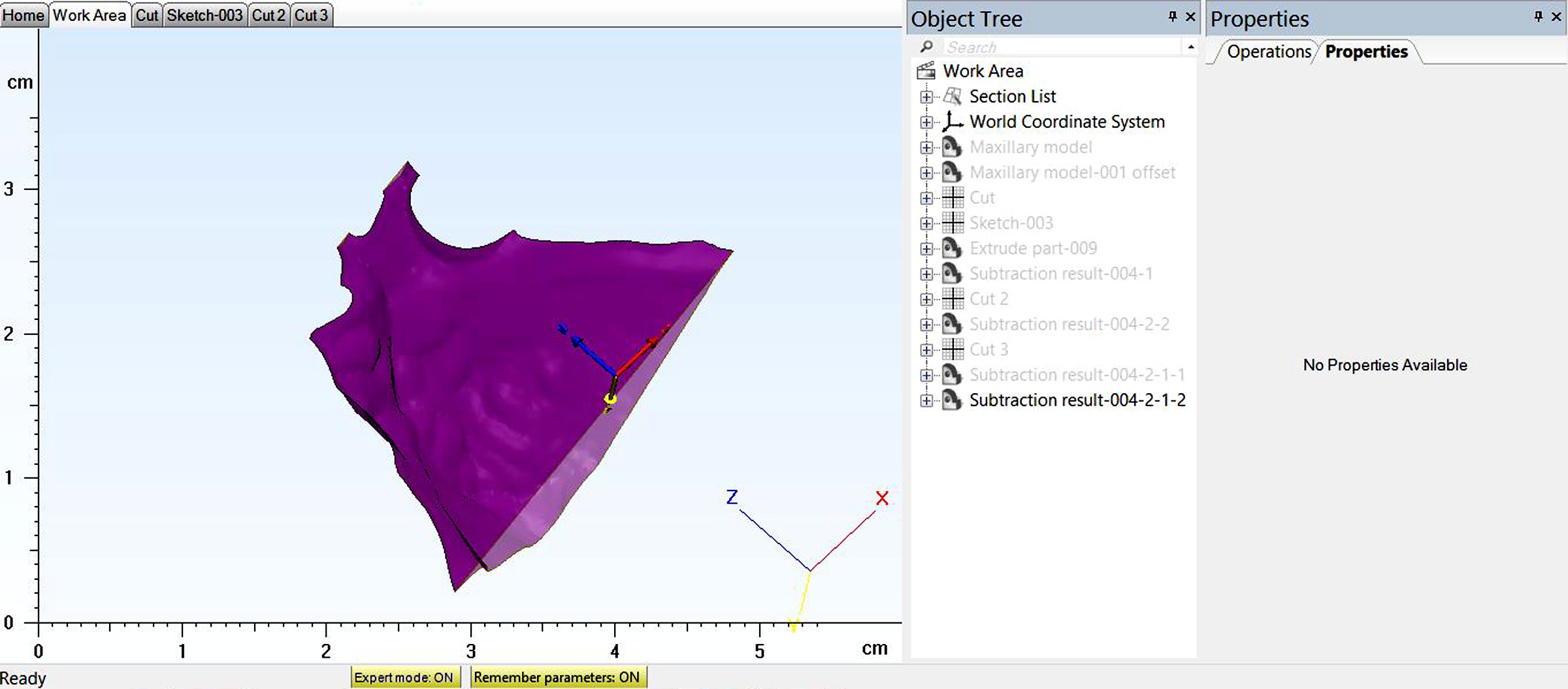
Task: Open the Cut 3 tab
Action: (x=311, y=15)
